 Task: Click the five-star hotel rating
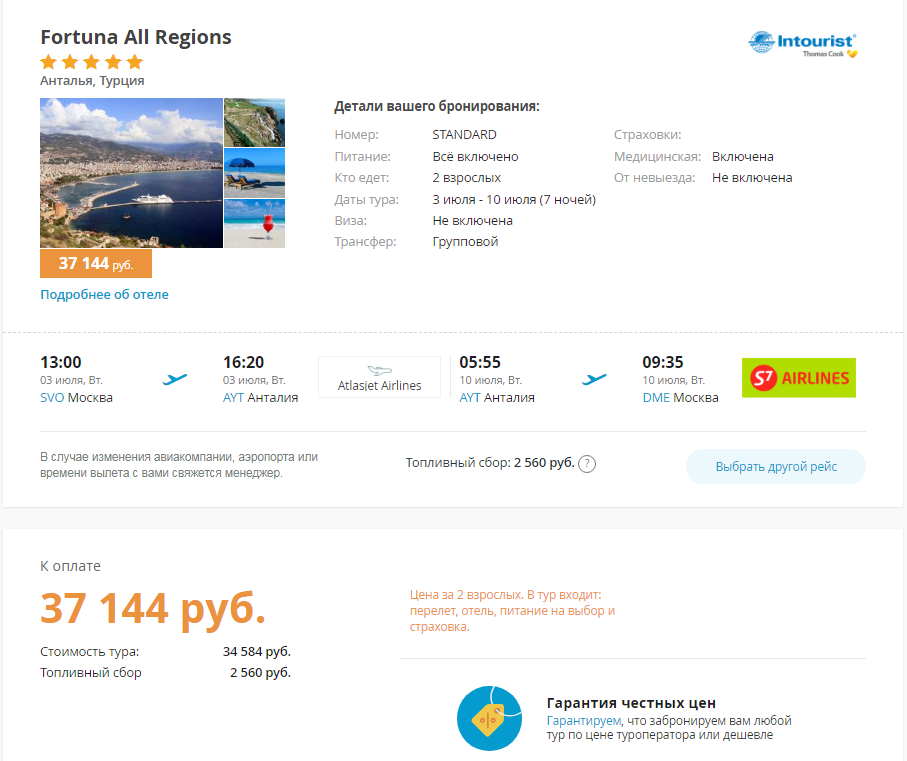point(92,62)
